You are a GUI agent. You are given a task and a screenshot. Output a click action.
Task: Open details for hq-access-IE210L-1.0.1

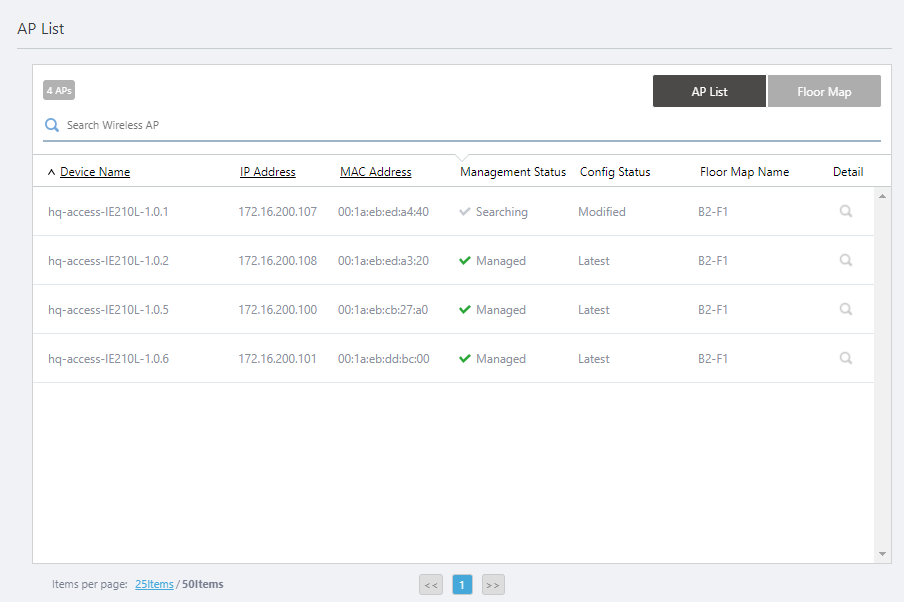846,211
